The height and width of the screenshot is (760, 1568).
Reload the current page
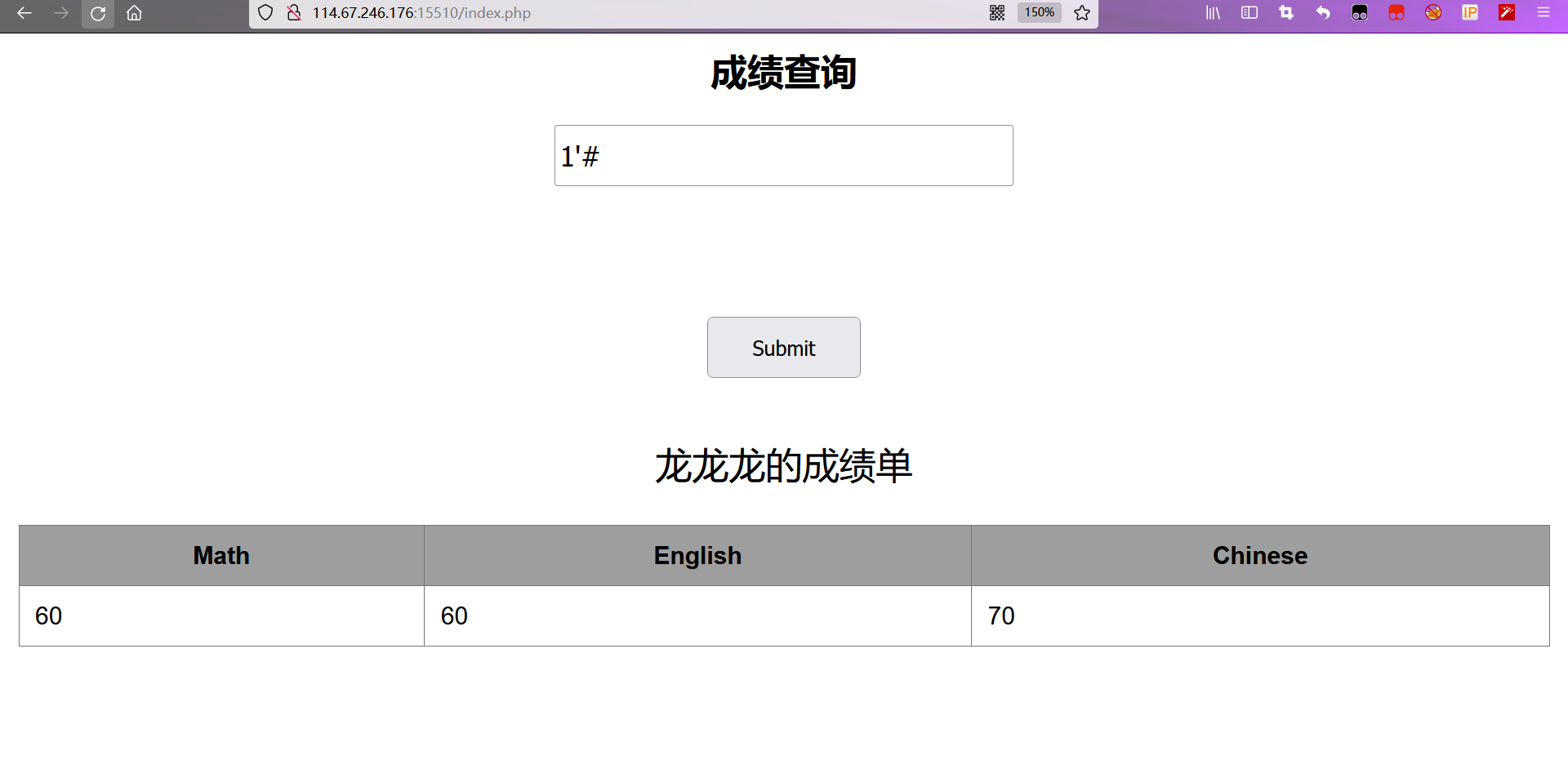(x=98, y=13)
